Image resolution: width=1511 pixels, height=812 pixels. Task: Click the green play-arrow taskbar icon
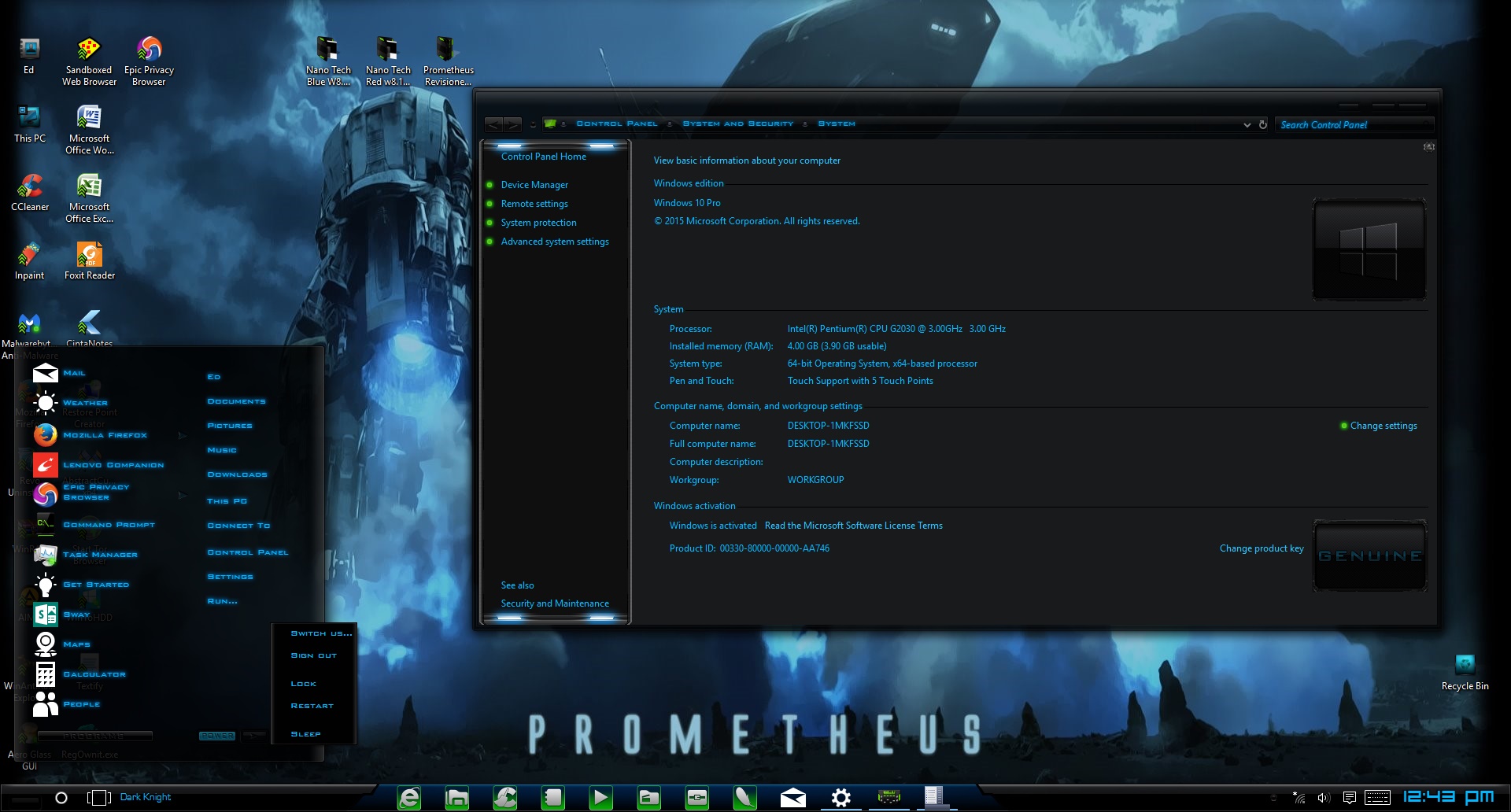pyautogui.click(x=600, y=798)
